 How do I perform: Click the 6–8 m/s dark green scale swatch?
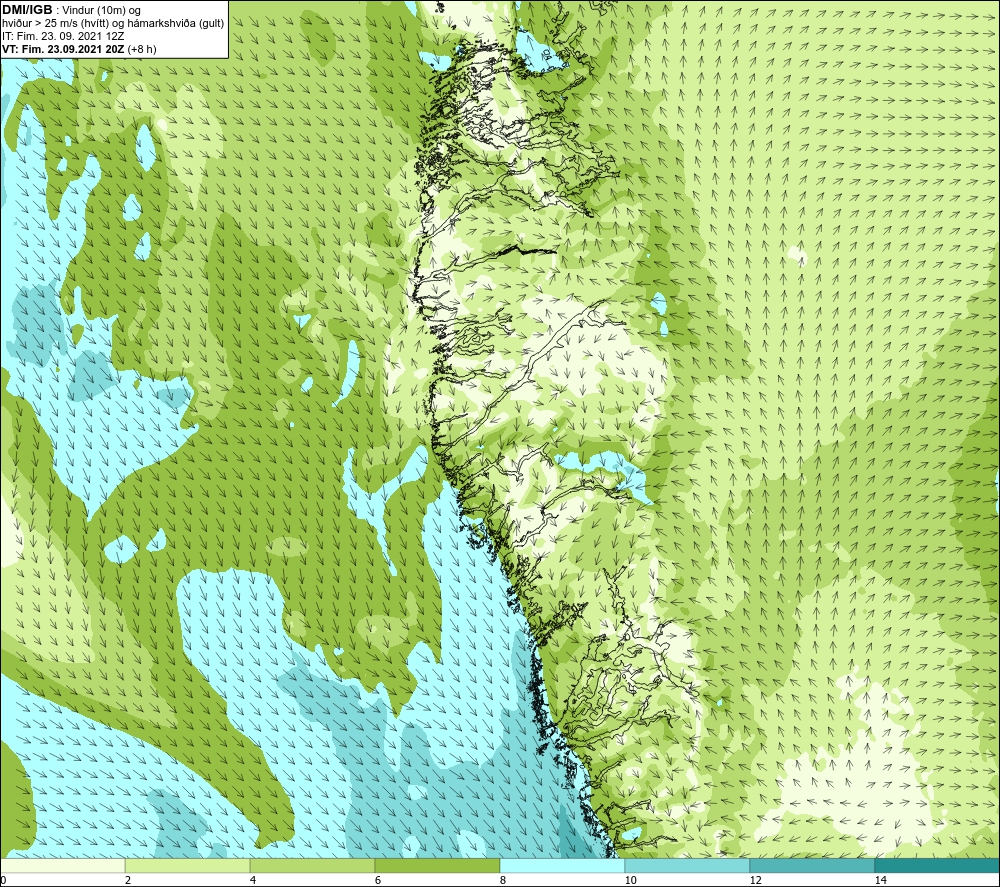[438, 865]
